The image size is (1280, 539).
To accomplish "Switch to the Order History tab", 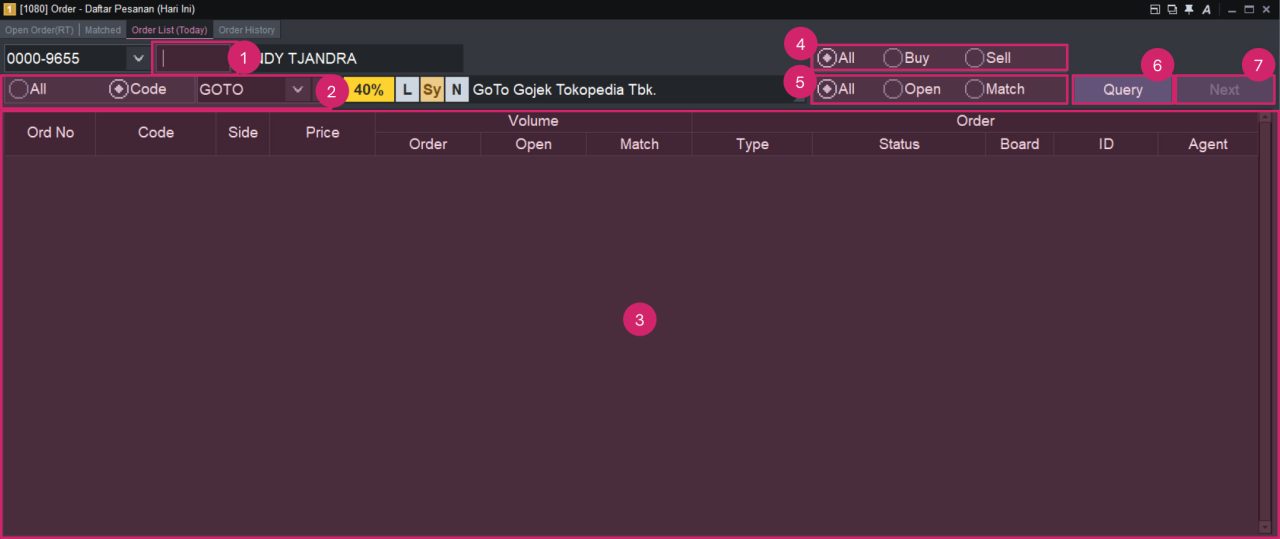I will pyautogui.click(x=246, y=30).
